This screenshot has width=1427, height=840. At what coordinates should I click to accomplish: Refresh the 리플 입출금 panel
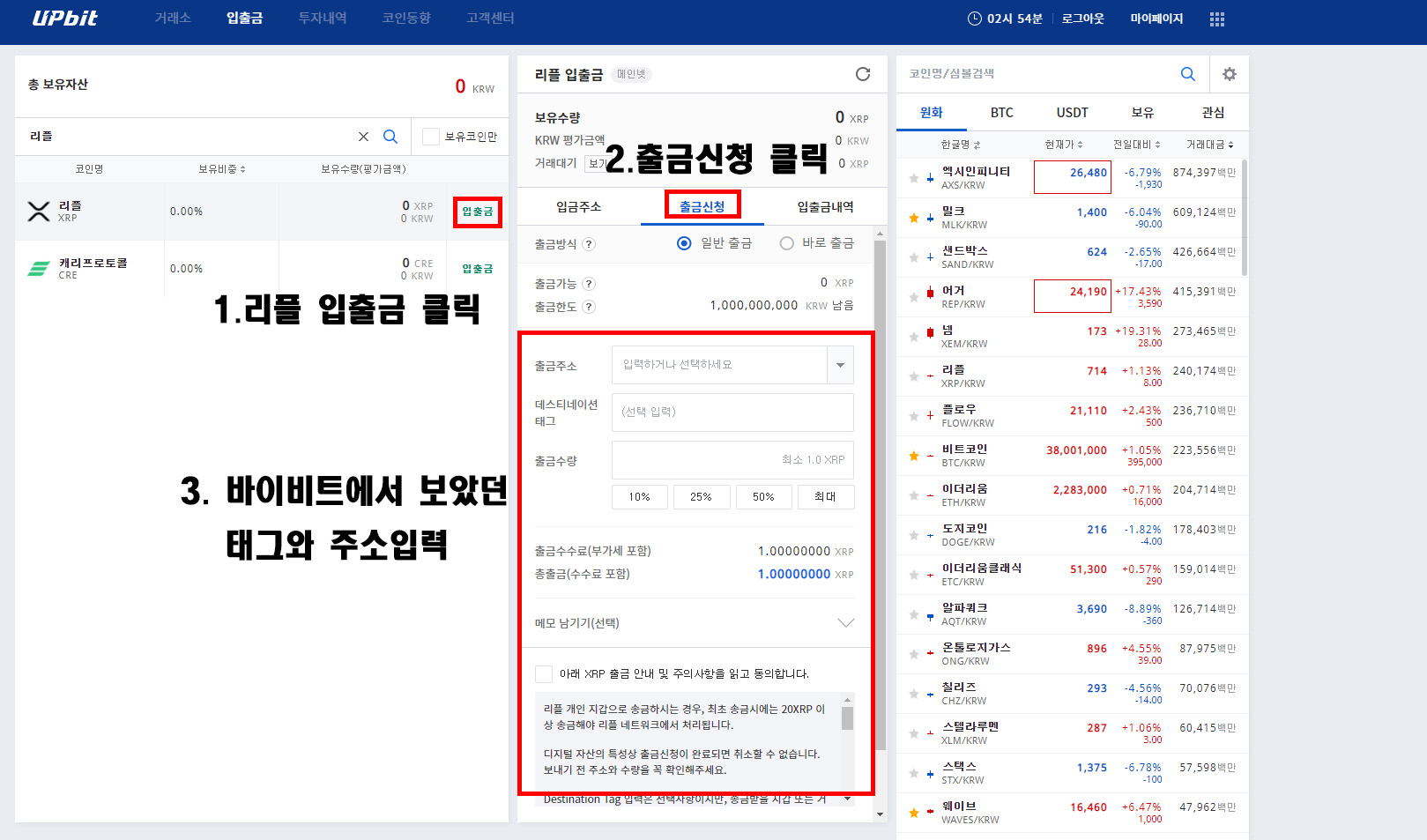click(862, 74)
